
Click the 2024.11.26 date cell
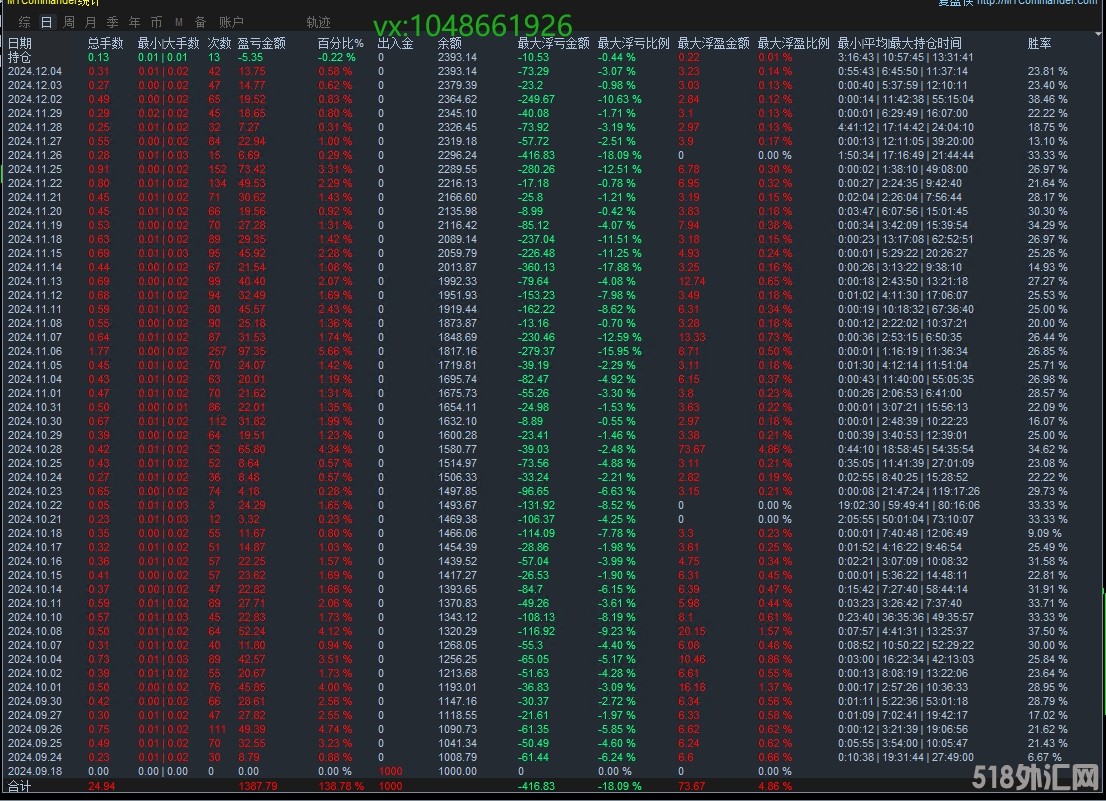[x=35, y=155]
